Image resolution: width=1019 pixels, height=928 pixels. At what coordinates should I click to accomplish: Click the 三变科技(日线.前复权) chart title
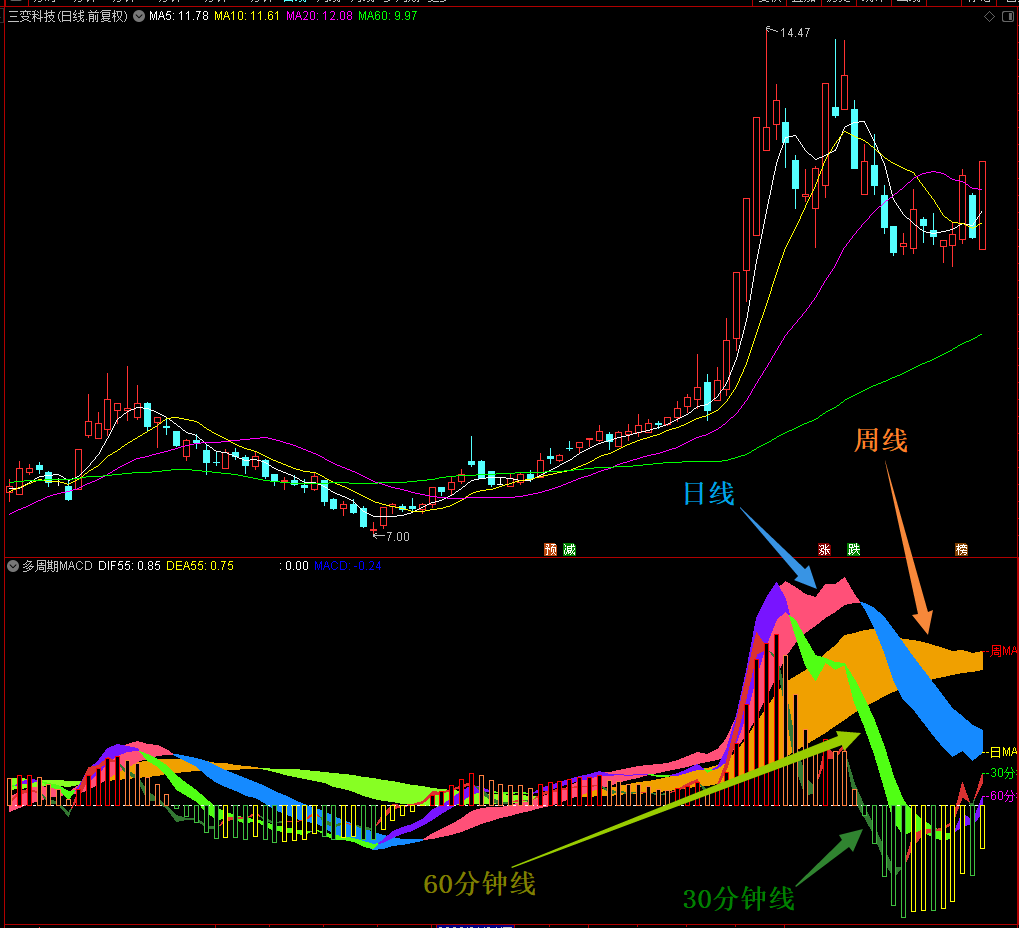68,16
